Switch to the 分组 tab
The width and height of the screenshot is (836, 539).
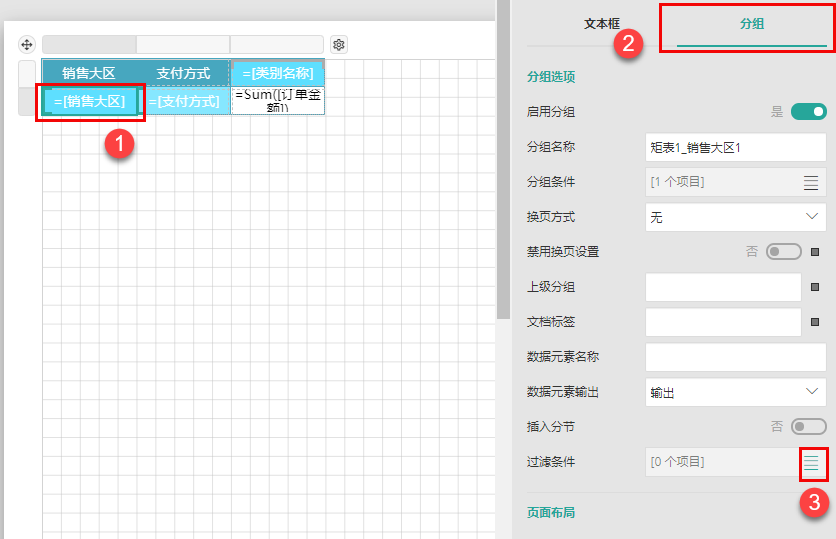pyautogui.click(x=751, y=23)
